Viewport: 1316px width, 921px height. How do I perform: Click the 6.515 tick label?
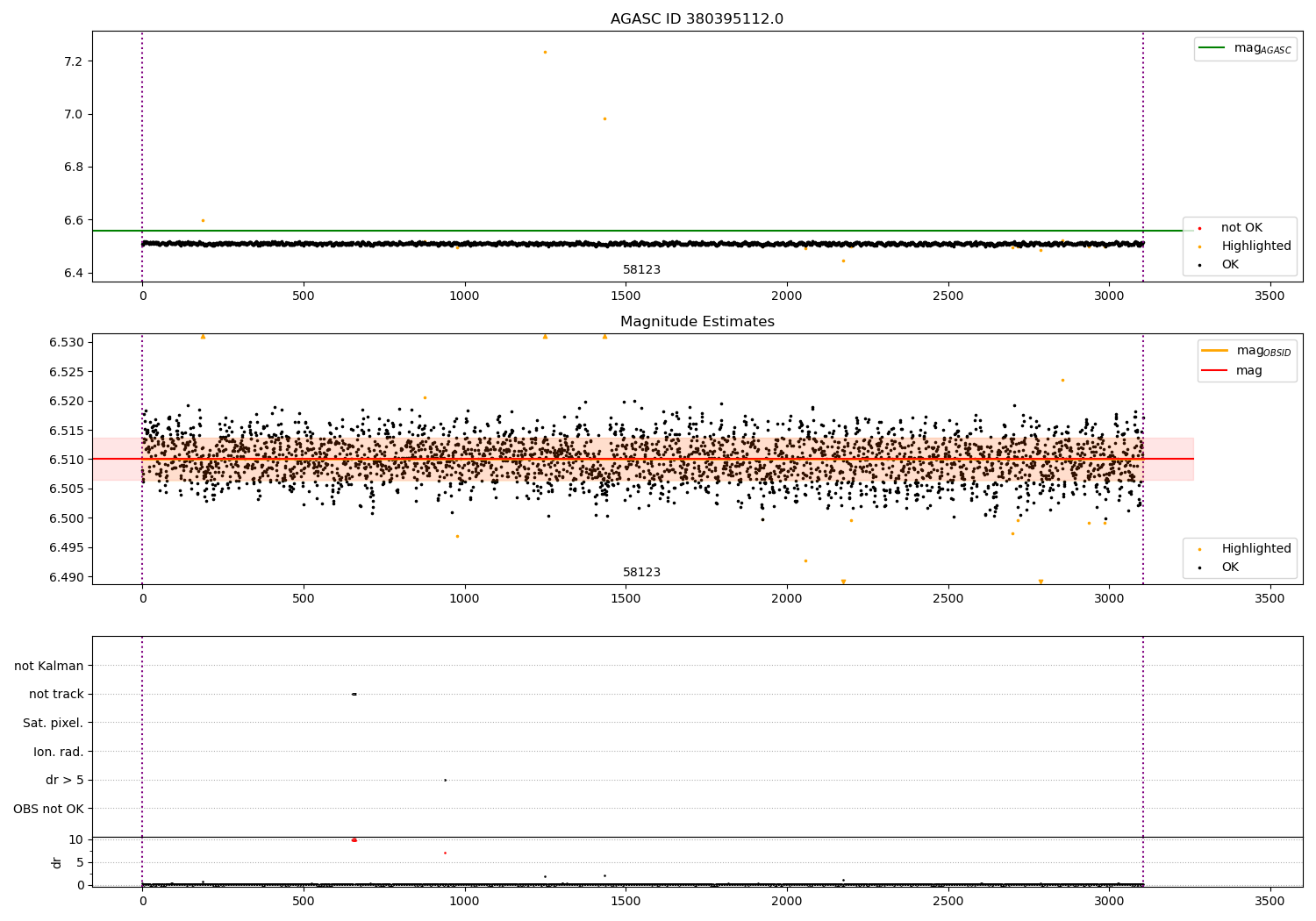[x=66, y=431]
